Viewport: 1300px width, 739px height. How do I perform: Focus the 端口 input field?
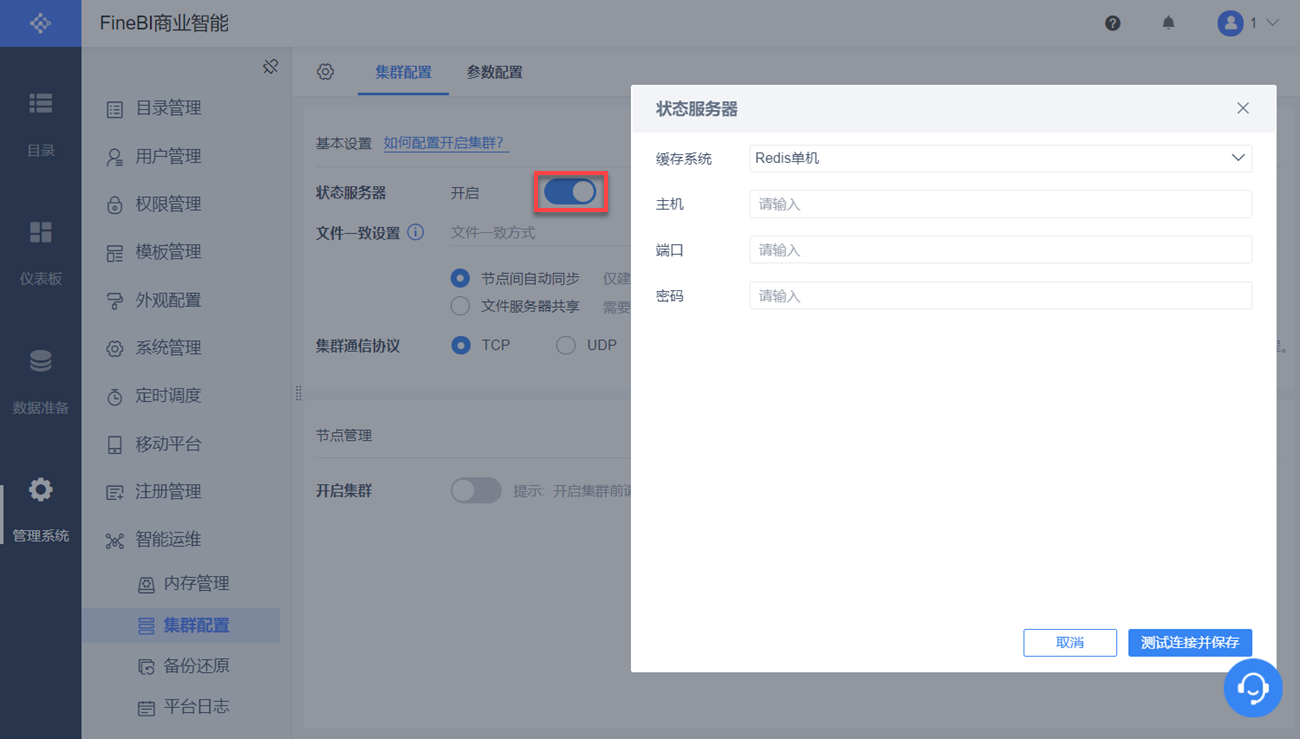1000,250
